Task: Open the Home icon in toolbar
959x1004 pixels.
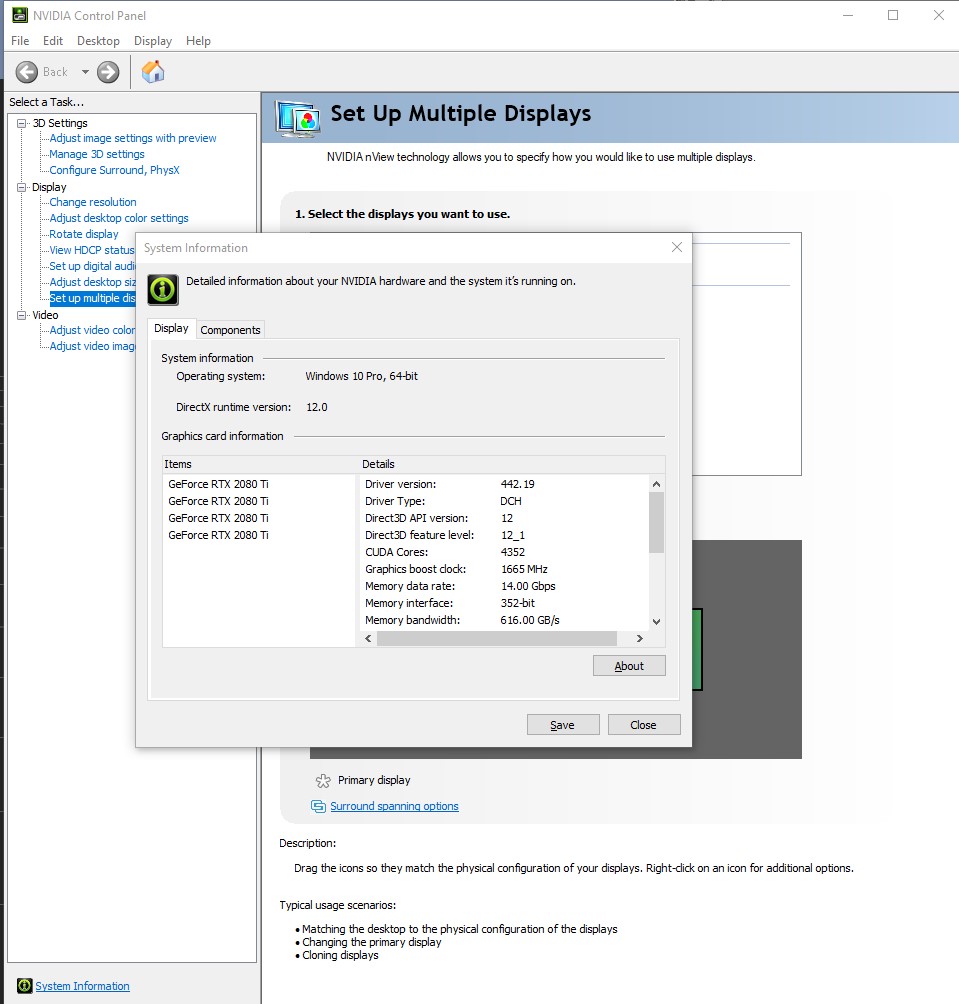Action: [153, 72]
